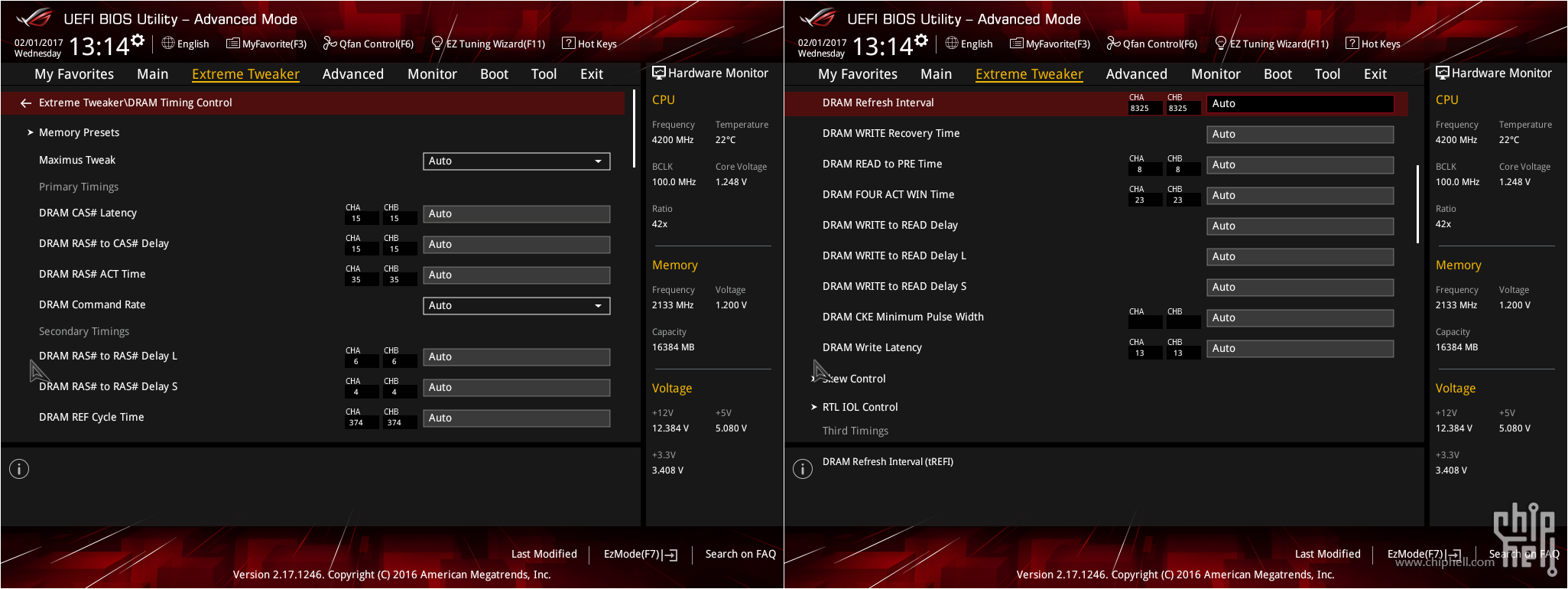Open MyFavorite(F3) in the right window
The width and height of the screenshot is (1568, 589).
[1050, 44]
